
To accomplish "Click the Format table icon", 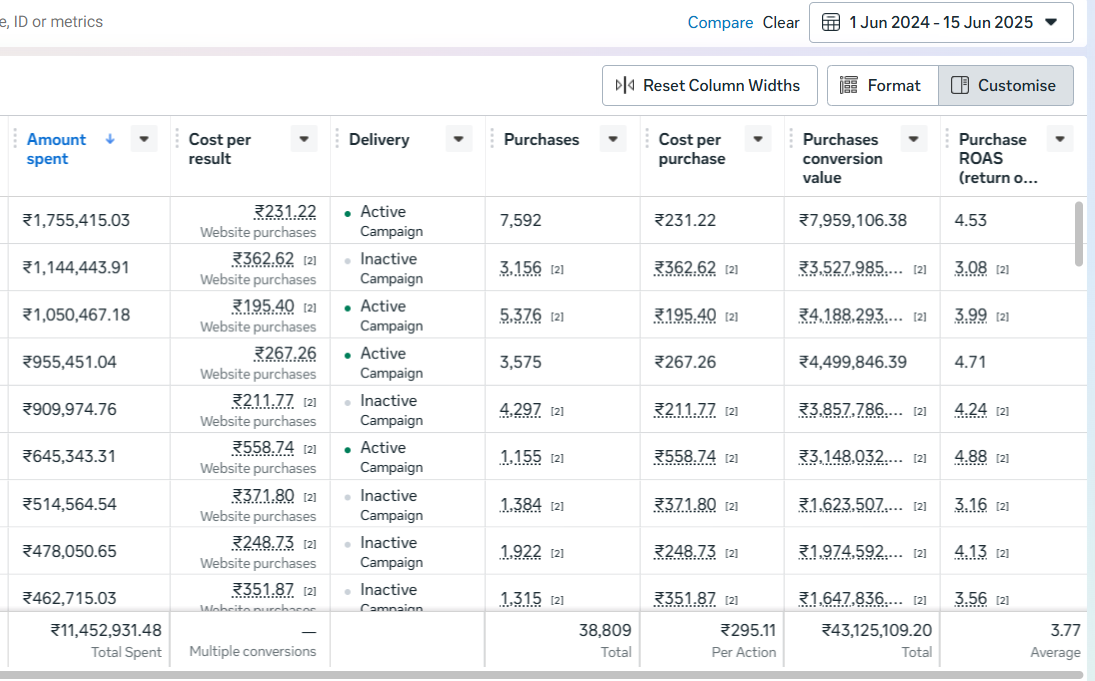I will click(849, 85).
